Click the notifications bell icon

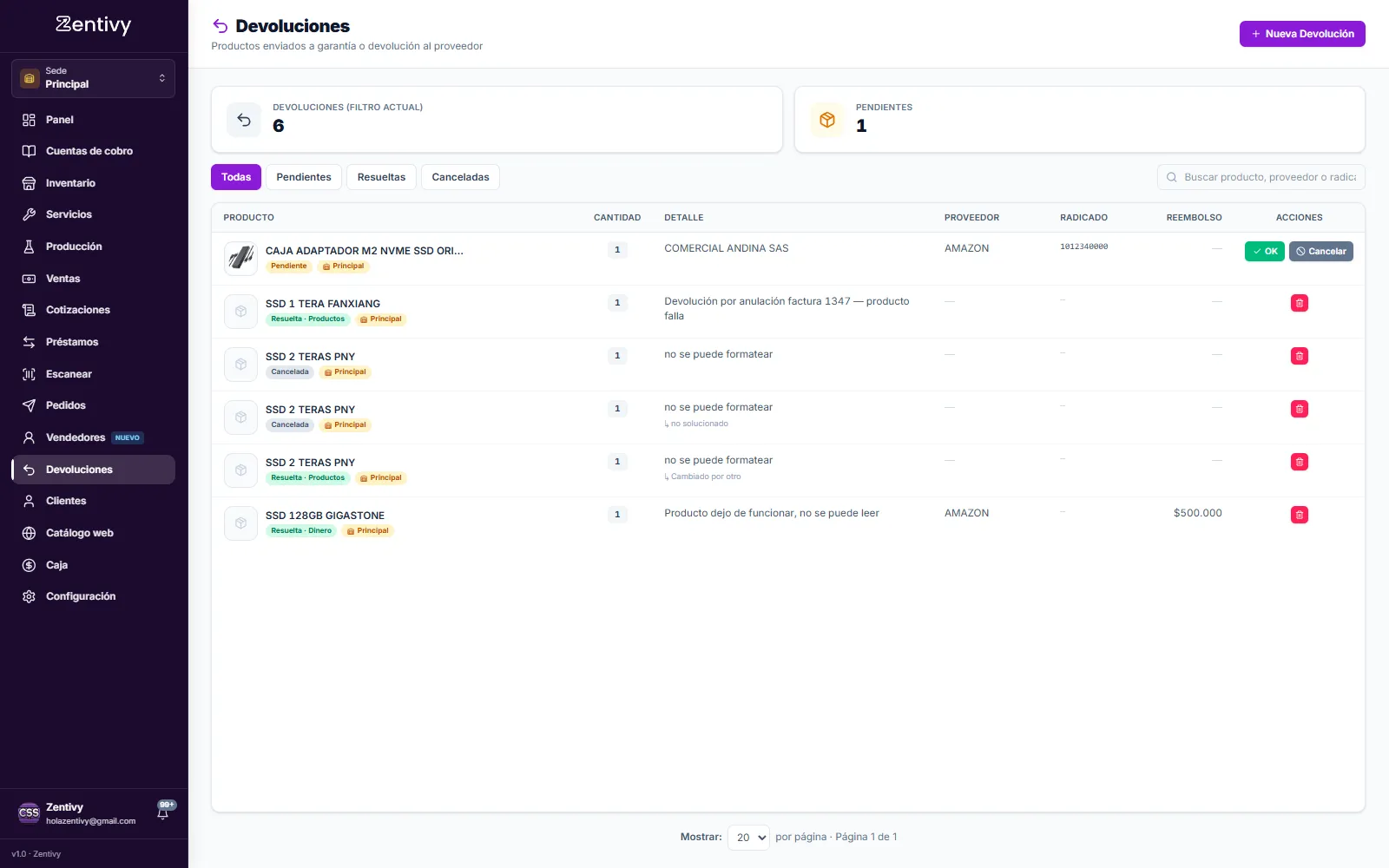point(163,812)
